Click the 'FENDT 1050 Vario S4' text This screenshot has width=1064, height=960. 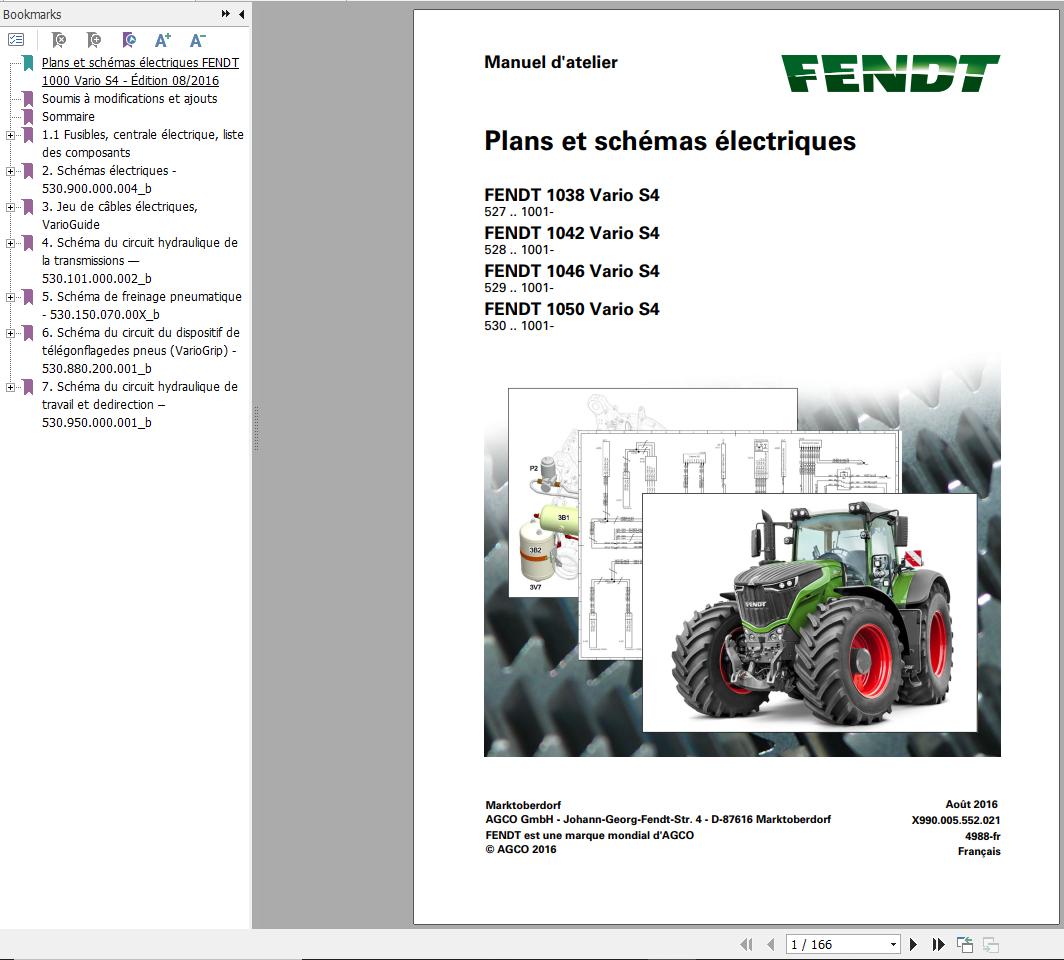pyautogui.click(x=571, y=309)
